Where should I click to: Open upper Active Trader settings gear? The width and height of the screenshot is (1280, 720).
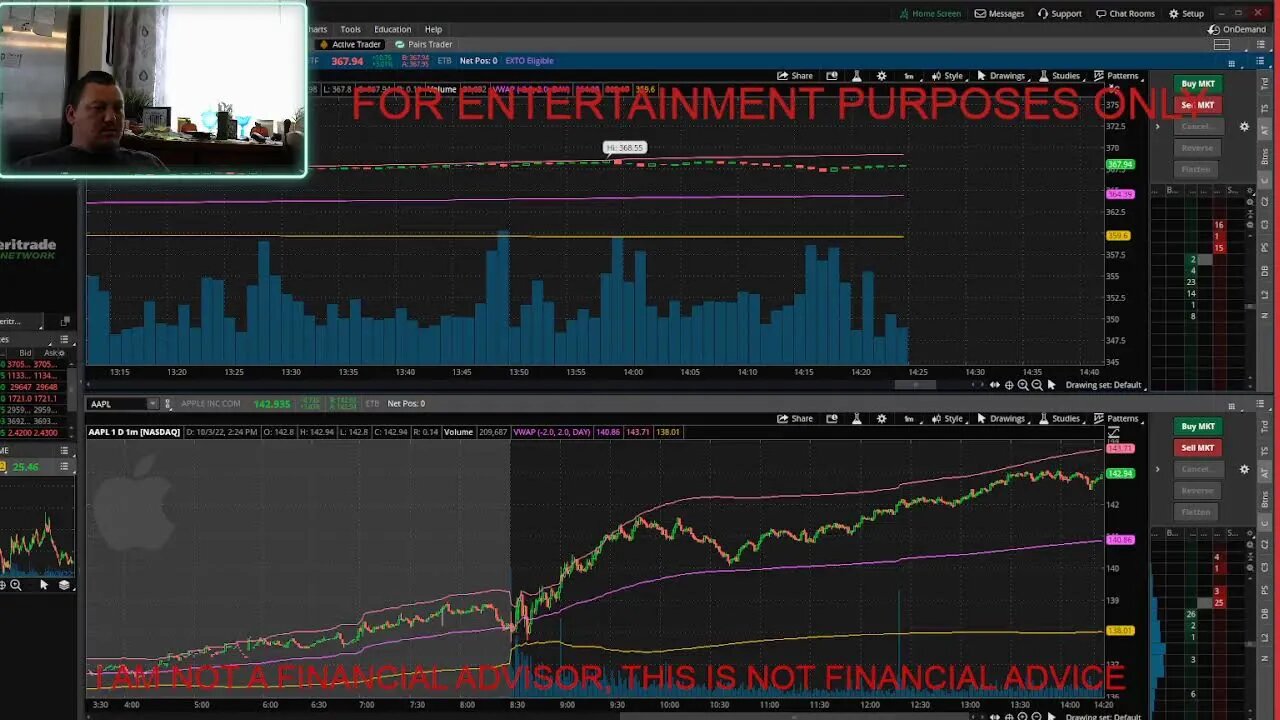point(1244,127)
